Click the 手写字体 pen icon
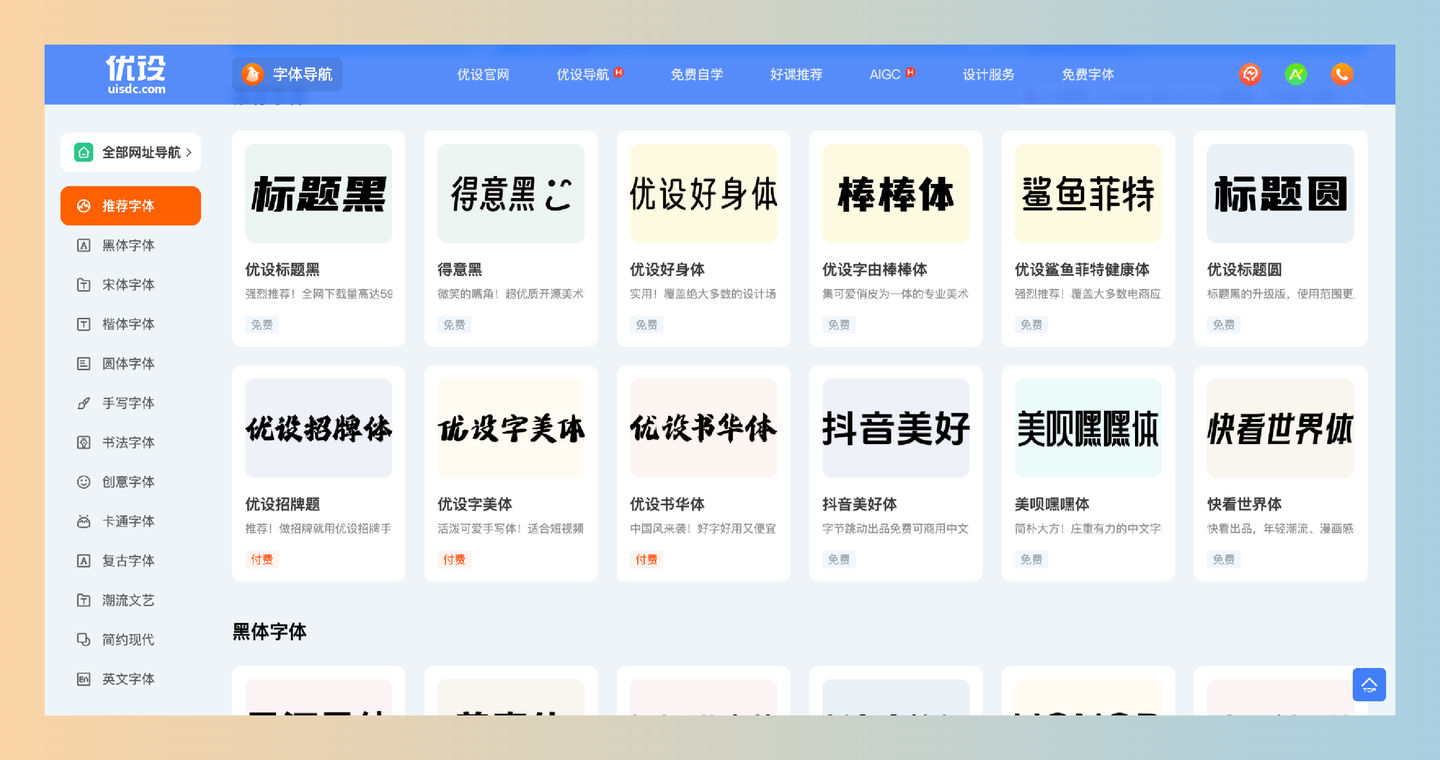Image resolution: width=1440 pixels, height=760 pixels. pyautogui.click(x=84, y=403)
